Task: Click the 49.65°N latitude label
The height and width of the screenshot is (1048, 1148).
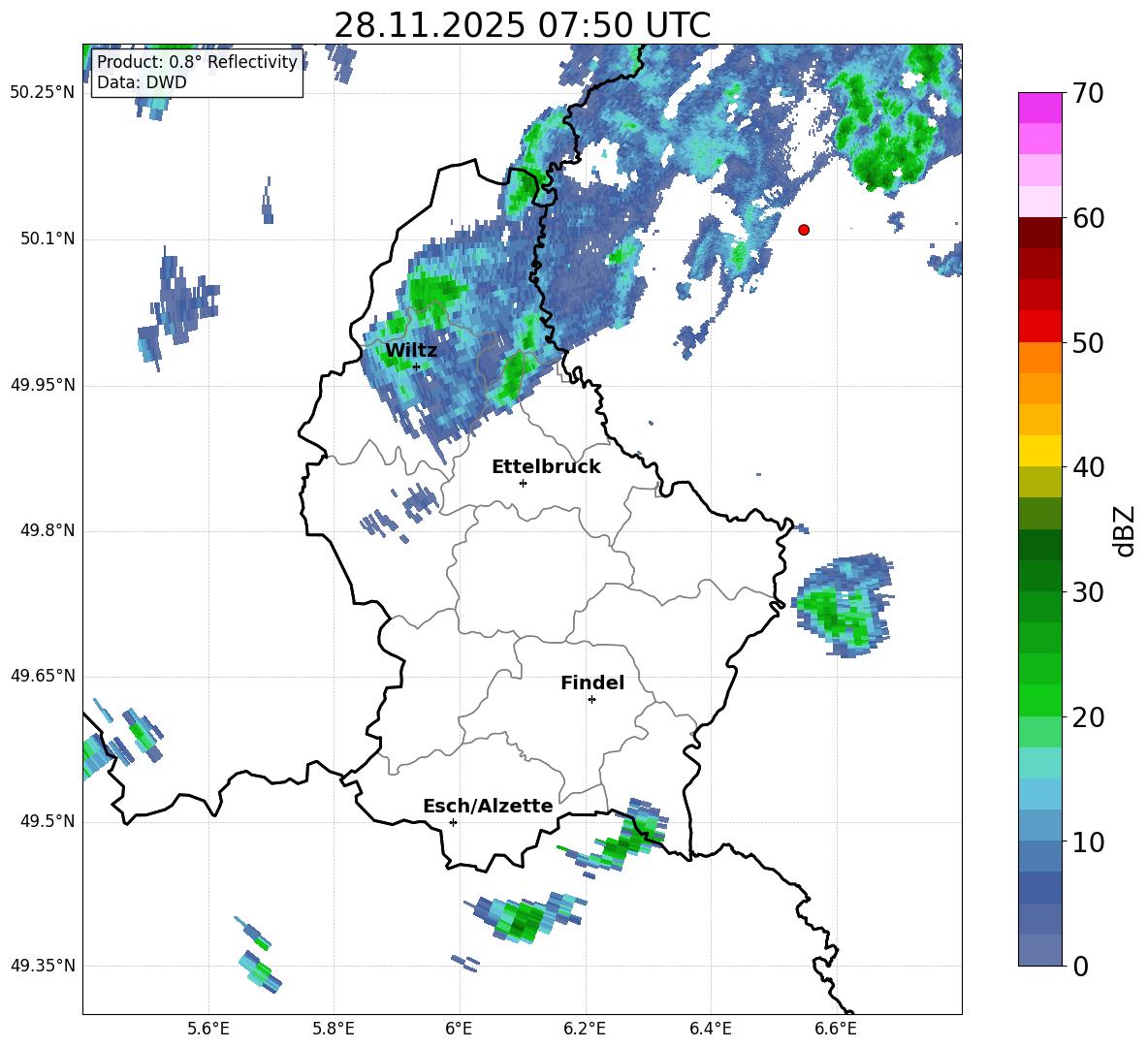Action: 43,676
